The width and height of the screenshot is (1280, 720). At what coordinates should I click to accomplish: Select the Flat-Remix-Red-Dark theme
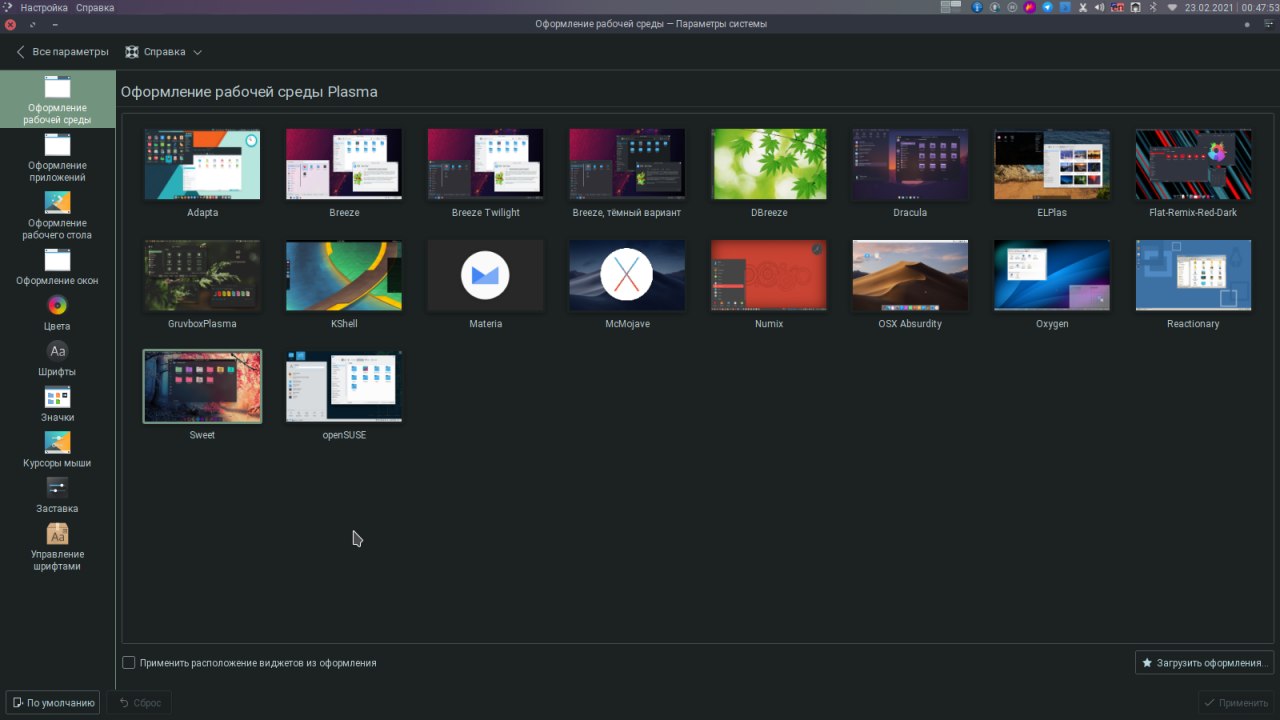pyautogui.click(x=1193, y=164)
